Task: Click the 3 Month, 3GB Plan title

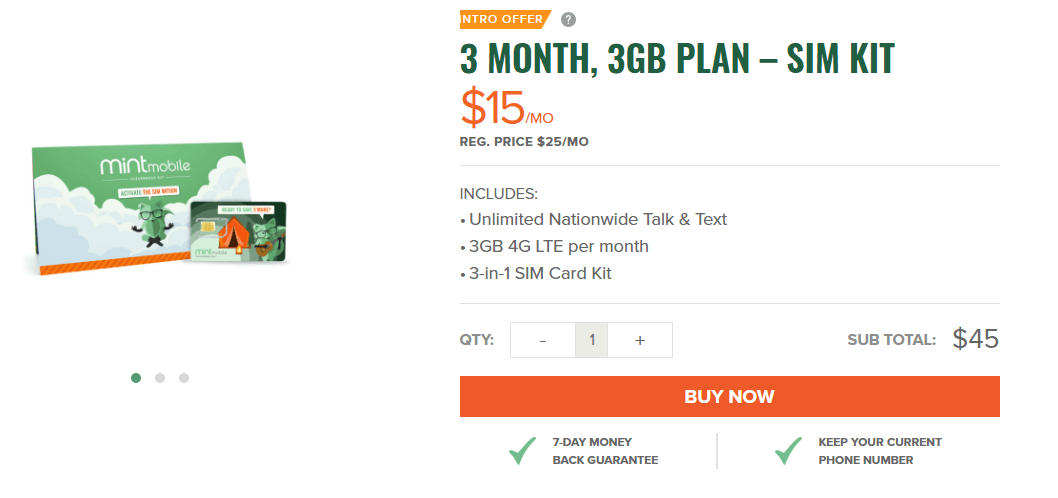Action: [677, 59]
